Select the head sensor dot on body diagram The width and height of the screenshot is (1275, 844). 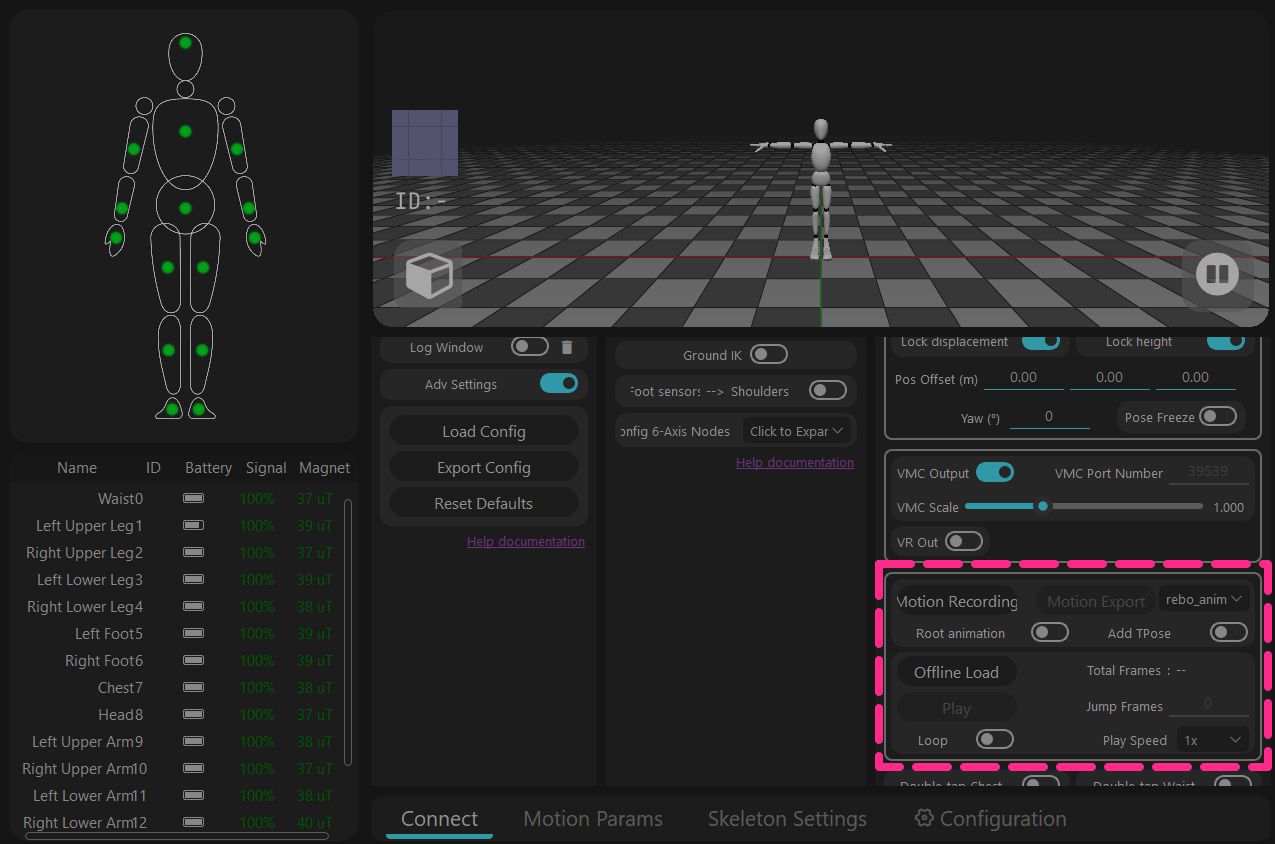pos(185,42)
